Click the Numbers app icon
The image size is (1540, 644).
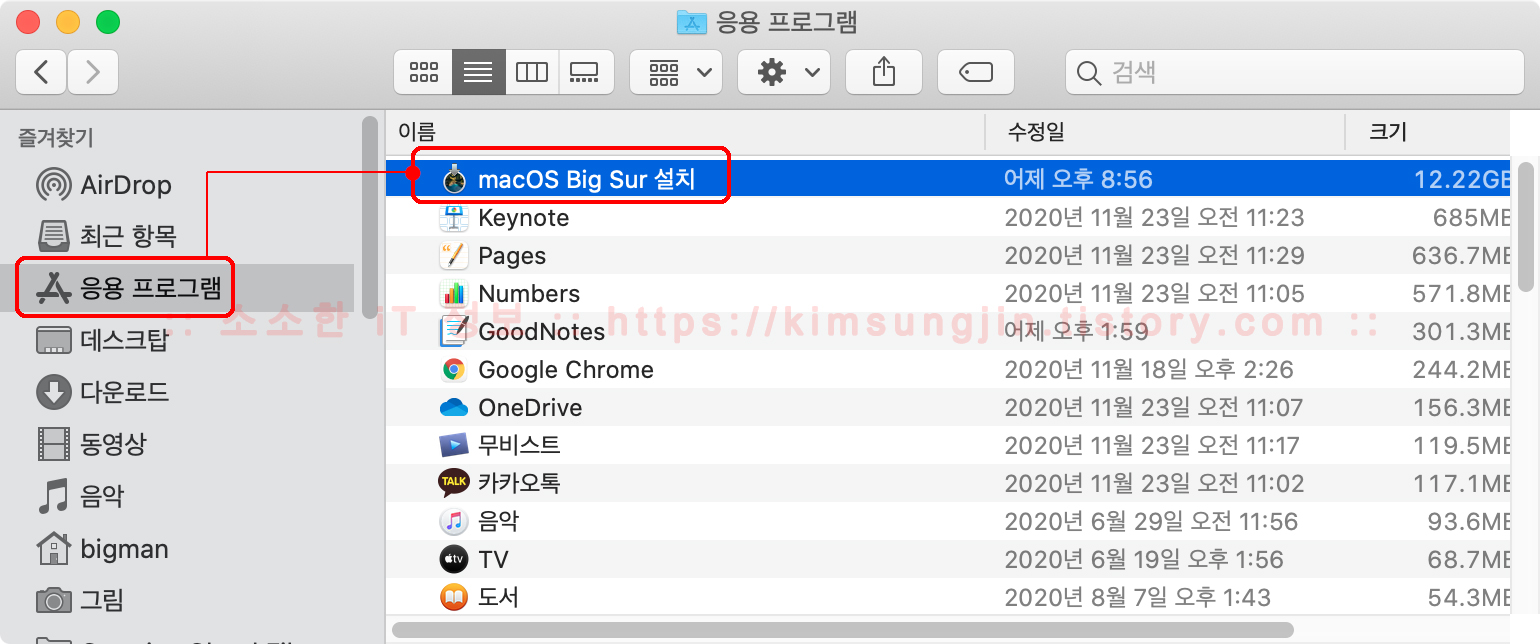click(x=454, y=294)
